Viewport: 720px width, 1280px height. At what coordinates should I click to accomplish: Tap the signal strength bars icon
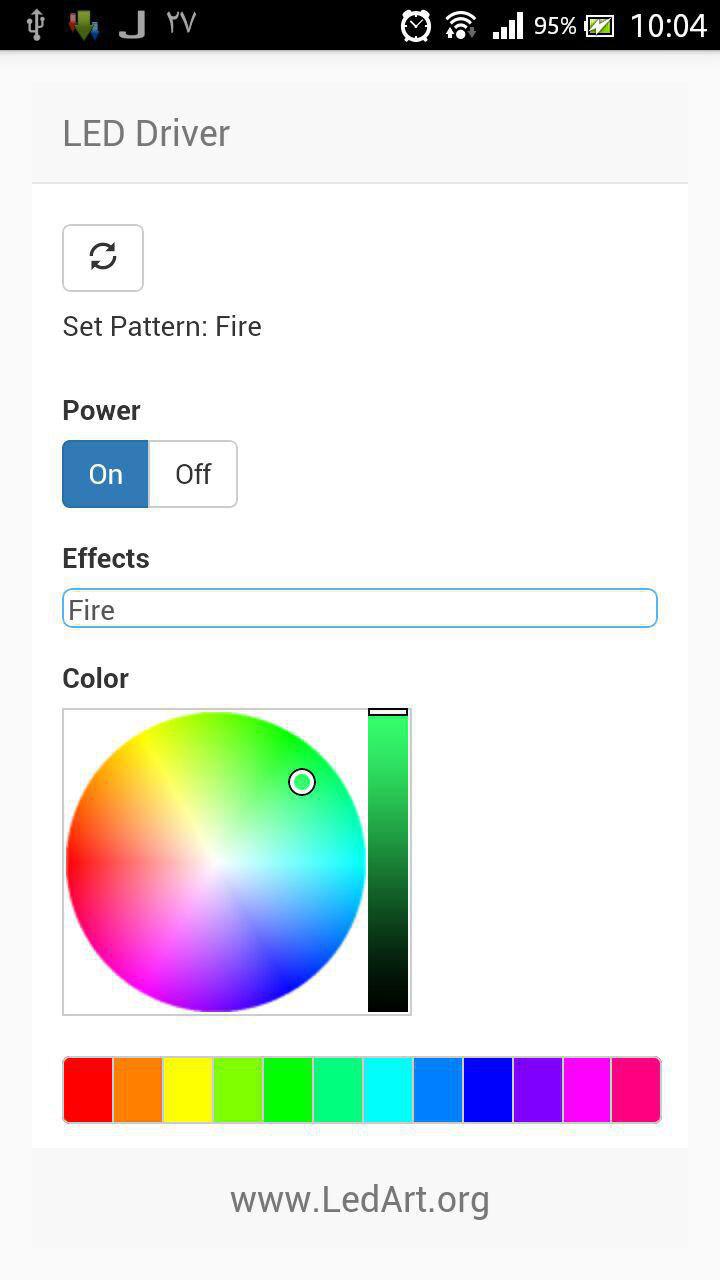[508, 25]
